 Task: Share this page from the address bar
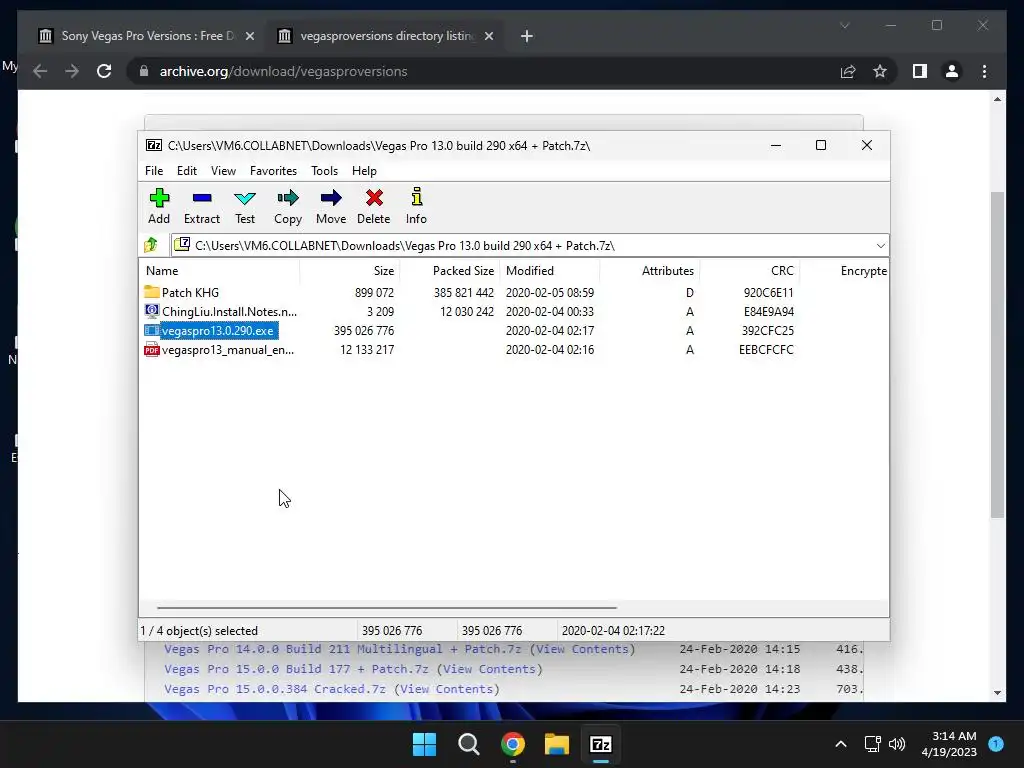tap(848, 71)
